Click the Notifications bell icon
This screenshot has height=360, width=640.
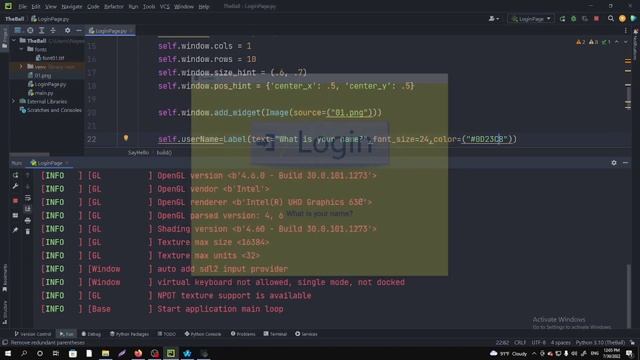(x=636, y=31)
